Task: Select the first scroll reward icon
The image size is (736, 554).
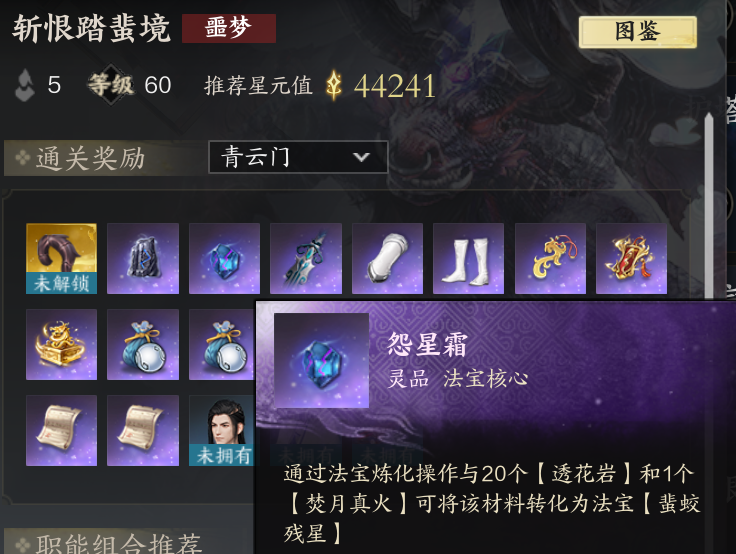Action: (61, 431)
